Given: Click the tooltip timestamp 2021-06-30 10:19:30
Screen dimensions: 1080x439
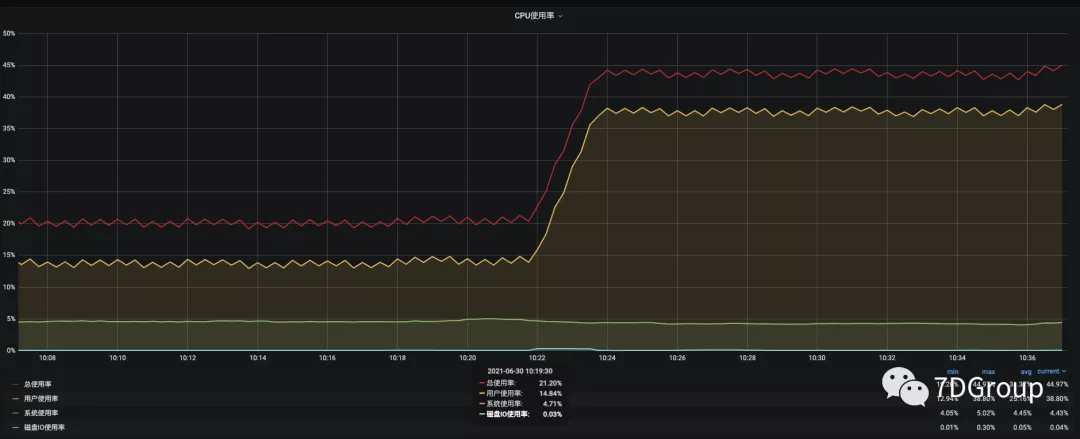Looking at the screenshot, I should point(520,371).
